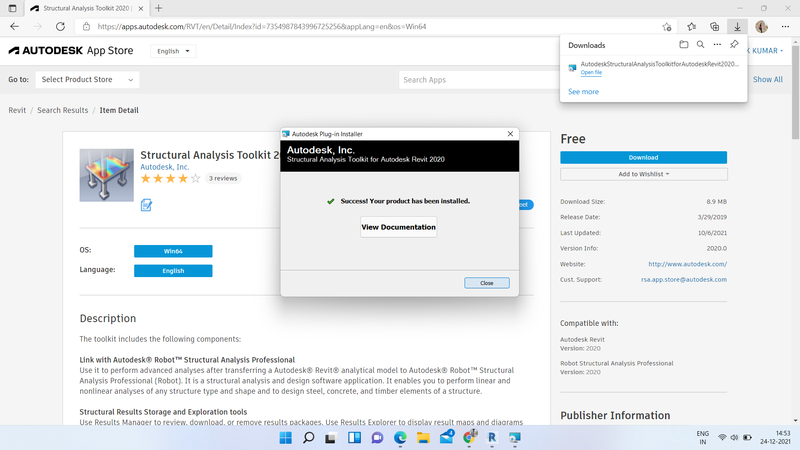Click the taskbar clock and date

click(x=775, y=437)
